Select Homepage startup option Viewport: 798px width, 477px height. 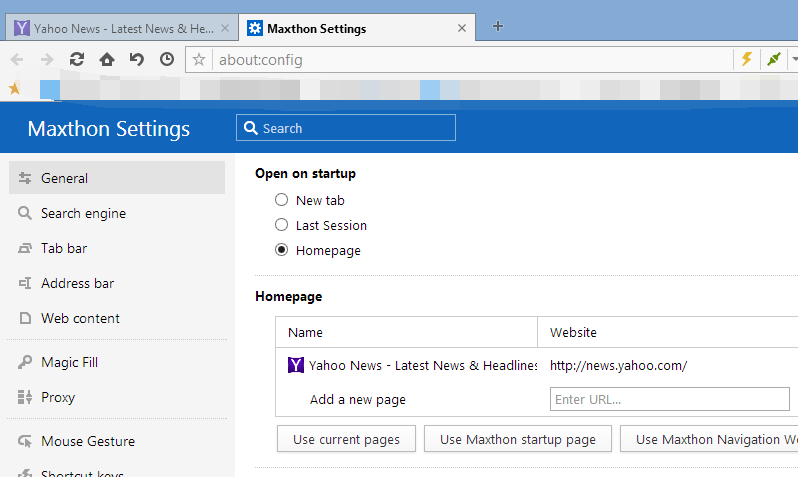tap(281, 250)
